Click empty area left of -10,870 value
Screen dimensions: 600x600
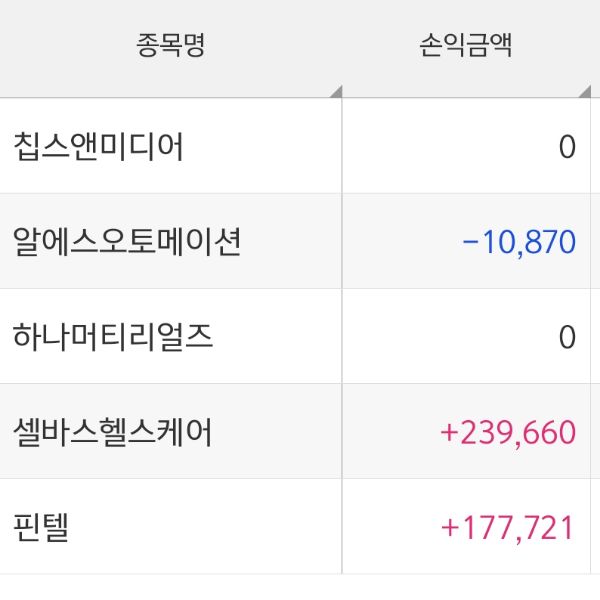click(400, 242)
